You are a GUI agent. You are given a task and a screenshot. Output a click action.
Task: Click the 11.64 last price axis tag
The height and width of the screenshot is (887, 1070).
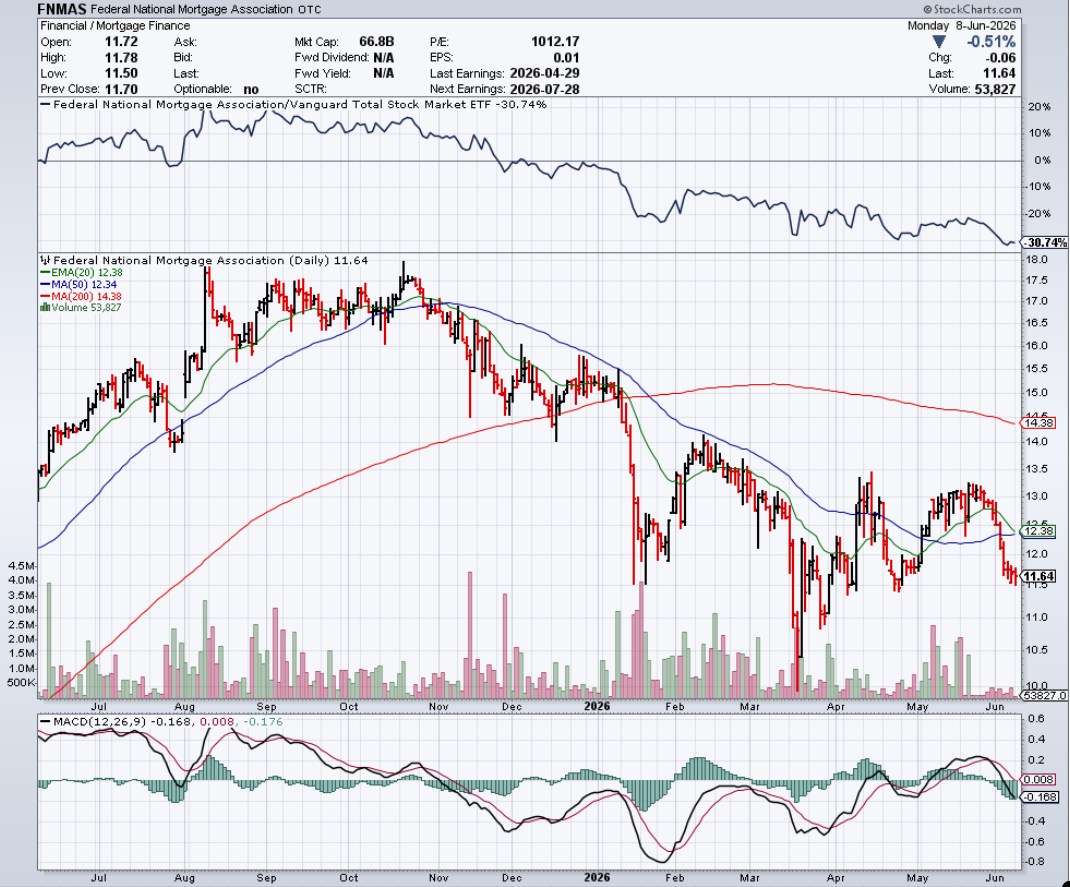point(1039,576)
